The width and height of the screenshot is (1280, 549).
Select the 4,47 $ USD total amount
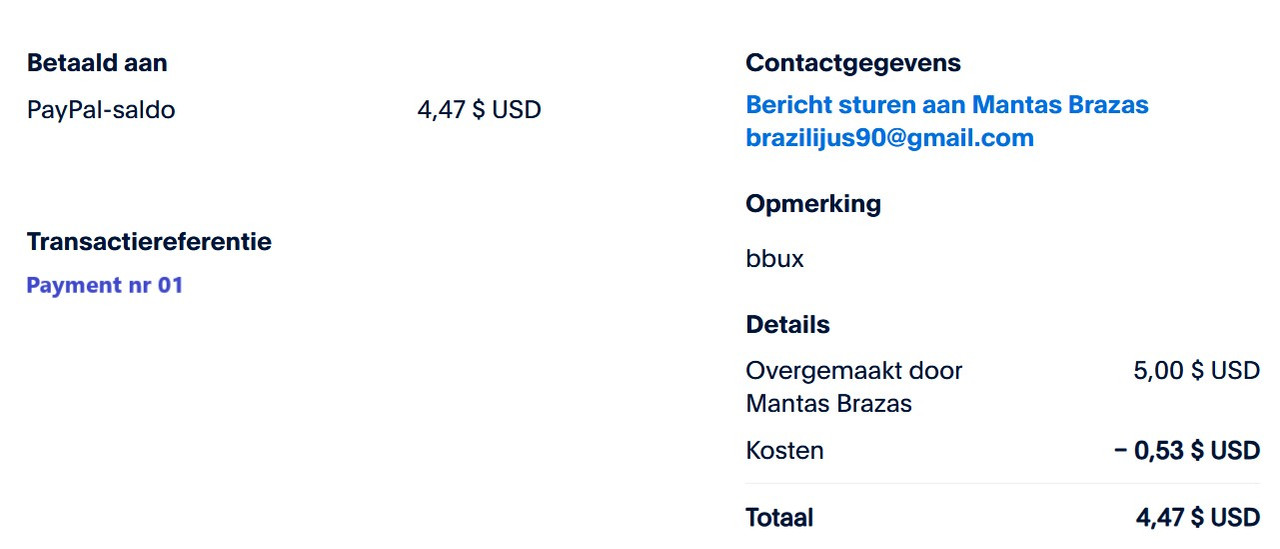pos(1198,518)
